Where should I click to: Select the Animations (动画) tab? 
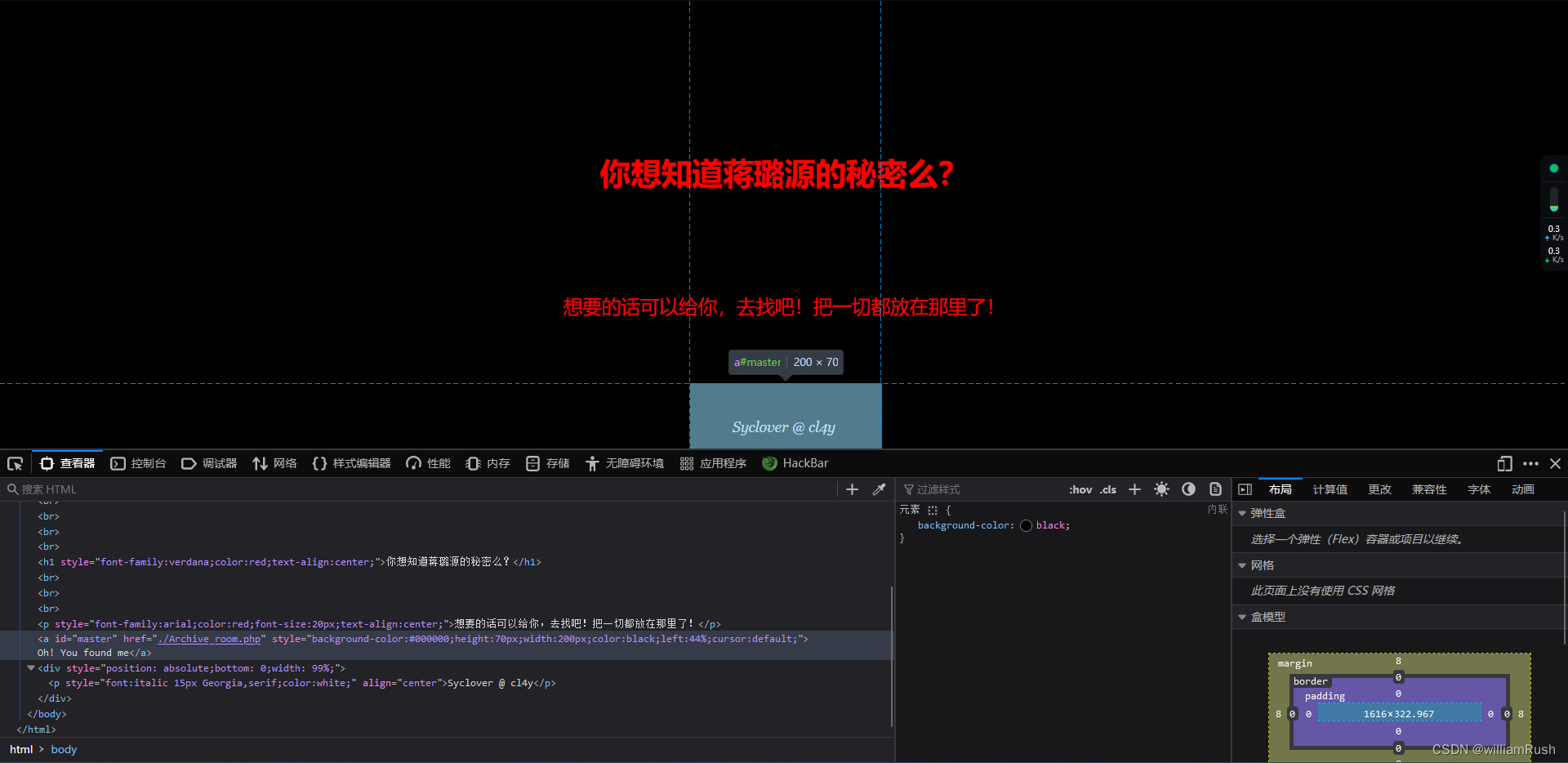coord(1522,489)
